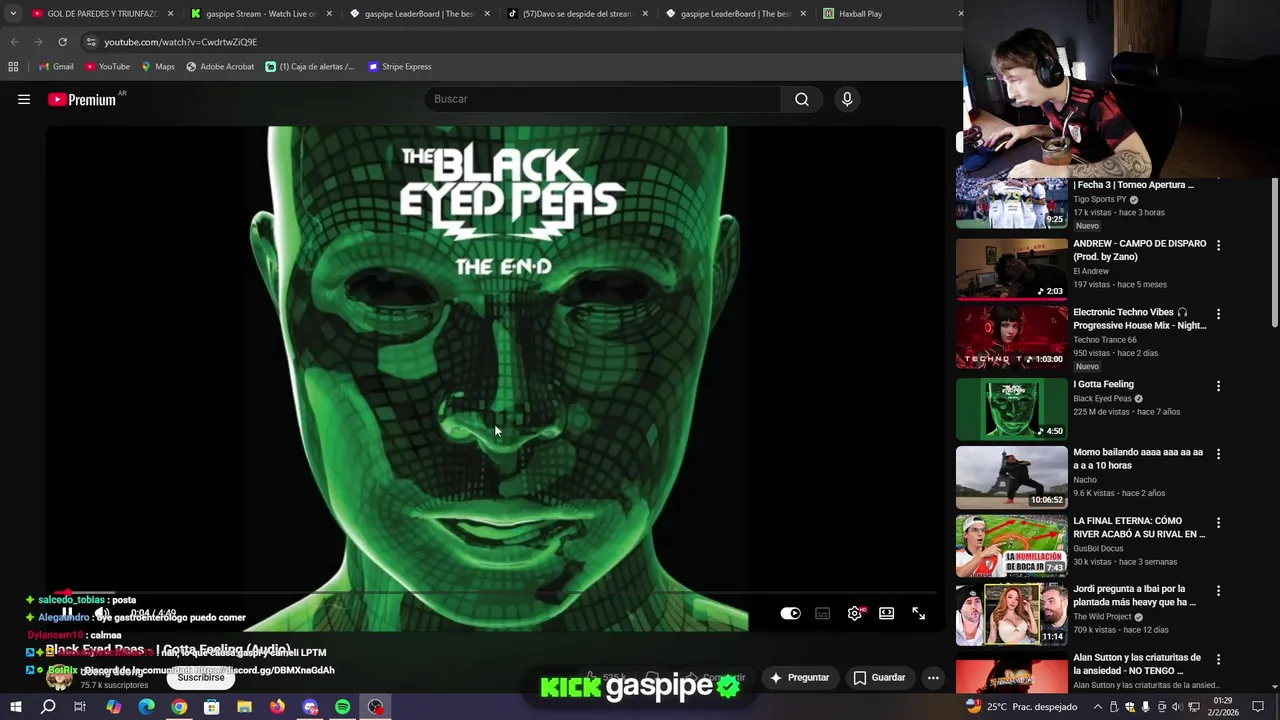Close the gaspipe Stream tab
The height and width of the screenshot is (720, 1280).
click(x=329, y=14)
